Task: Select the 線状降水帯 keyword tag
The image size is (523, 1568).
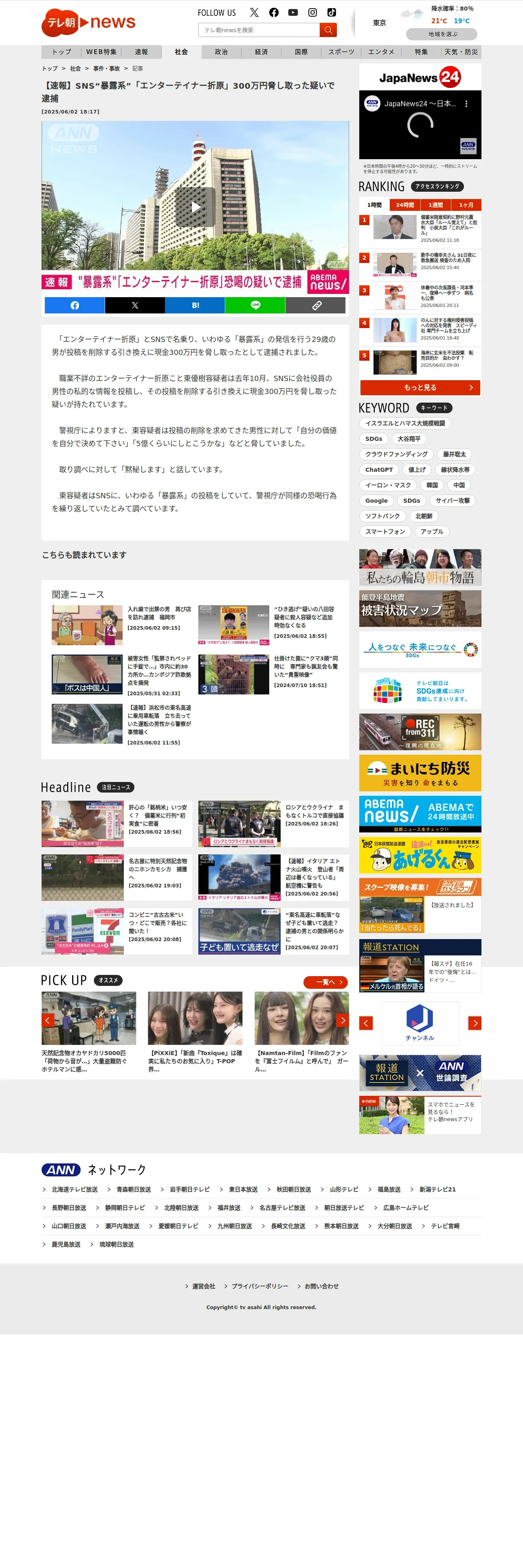Action: (x=455, y=470)
